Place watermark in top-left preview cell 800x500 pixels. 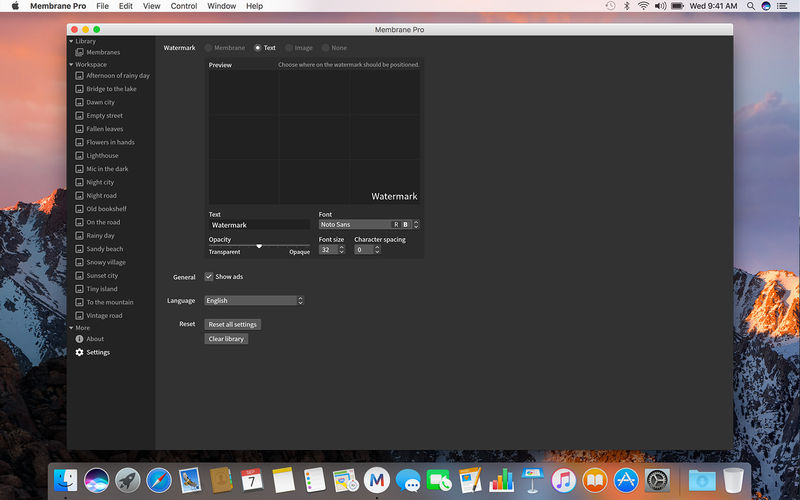(x=244, y=92)
